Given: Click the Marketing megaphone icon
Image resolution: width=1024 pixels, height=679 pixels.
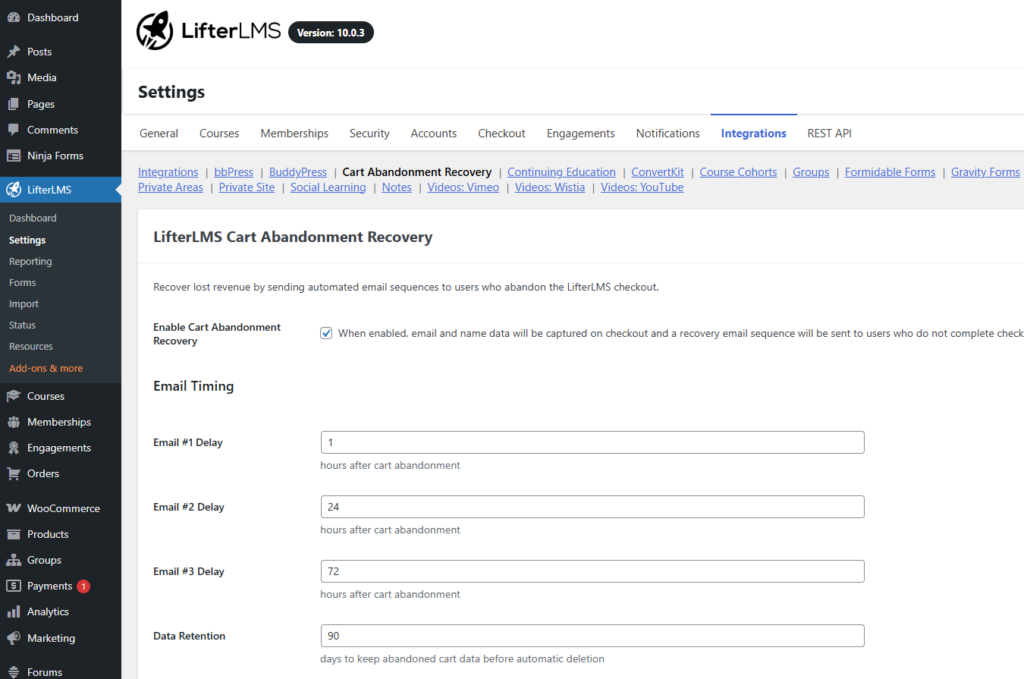Looking at the screenshot, I should 13,638.
